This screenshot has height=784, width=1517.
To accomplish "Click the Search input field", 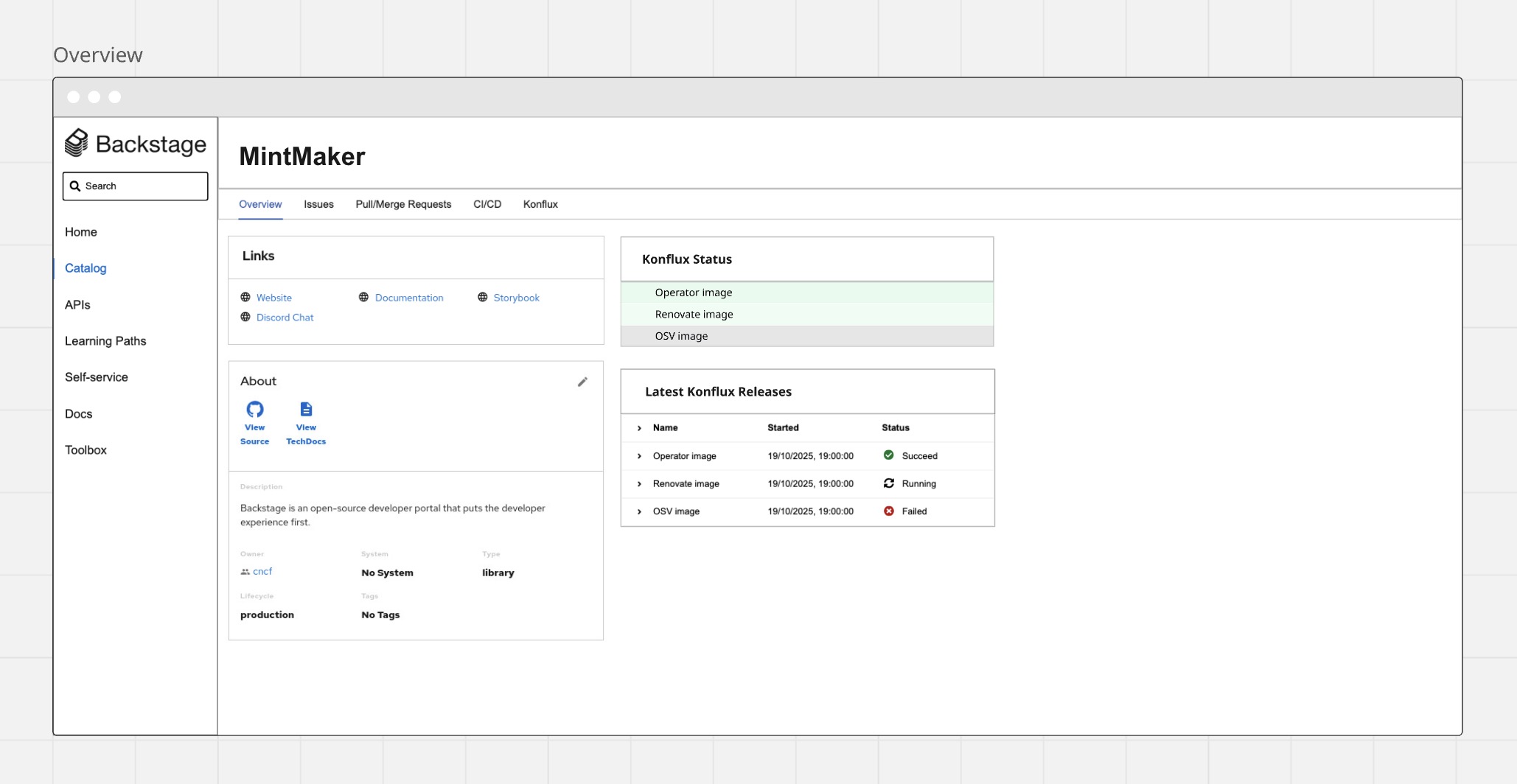I will 136,186.
